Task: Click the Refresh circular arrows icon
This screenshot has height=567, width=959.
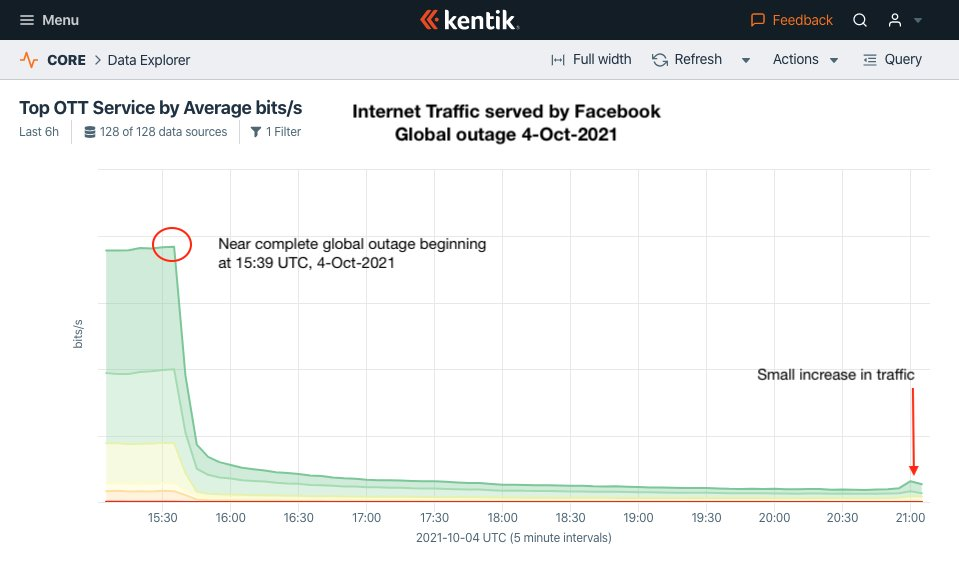Action: click(660, 60)
